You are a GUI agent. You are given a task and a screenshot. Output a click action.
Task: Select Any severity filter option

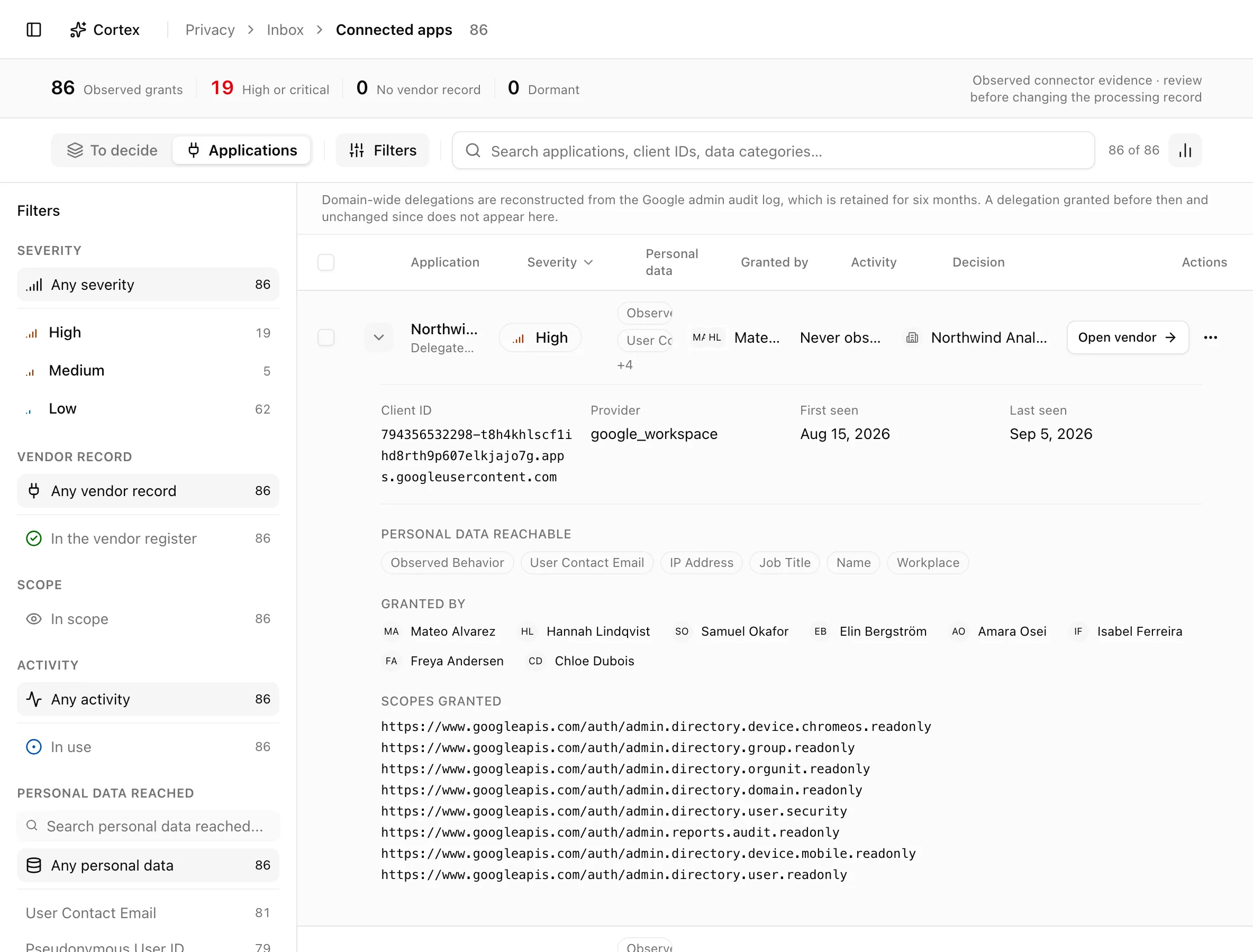148,285
